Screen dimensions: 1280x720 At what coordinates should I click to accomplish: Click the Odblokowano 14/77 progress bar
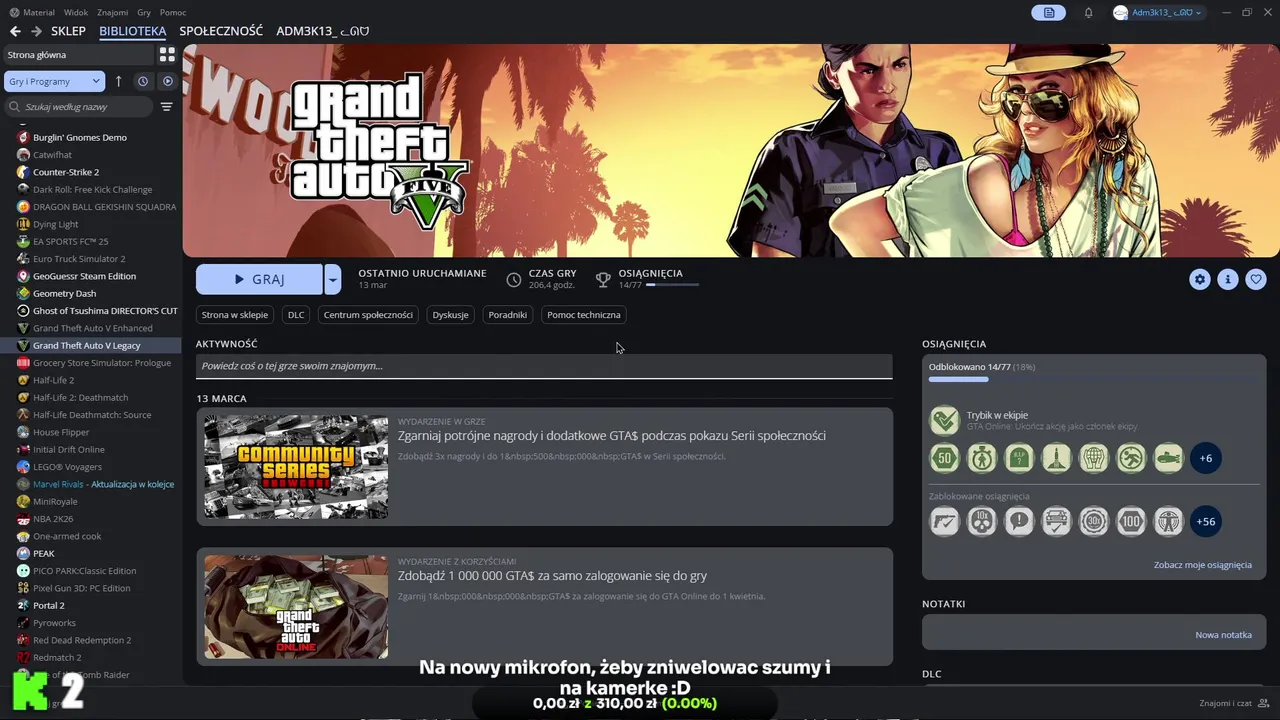[1094, 379]
